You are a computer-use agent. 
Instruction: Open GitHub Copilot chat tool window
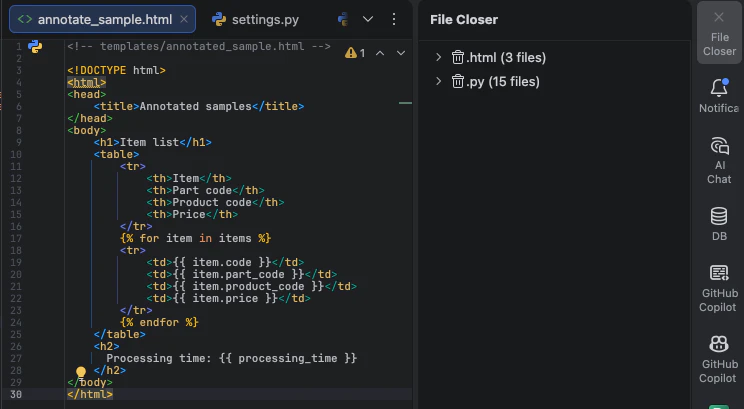tap(719, 288)
